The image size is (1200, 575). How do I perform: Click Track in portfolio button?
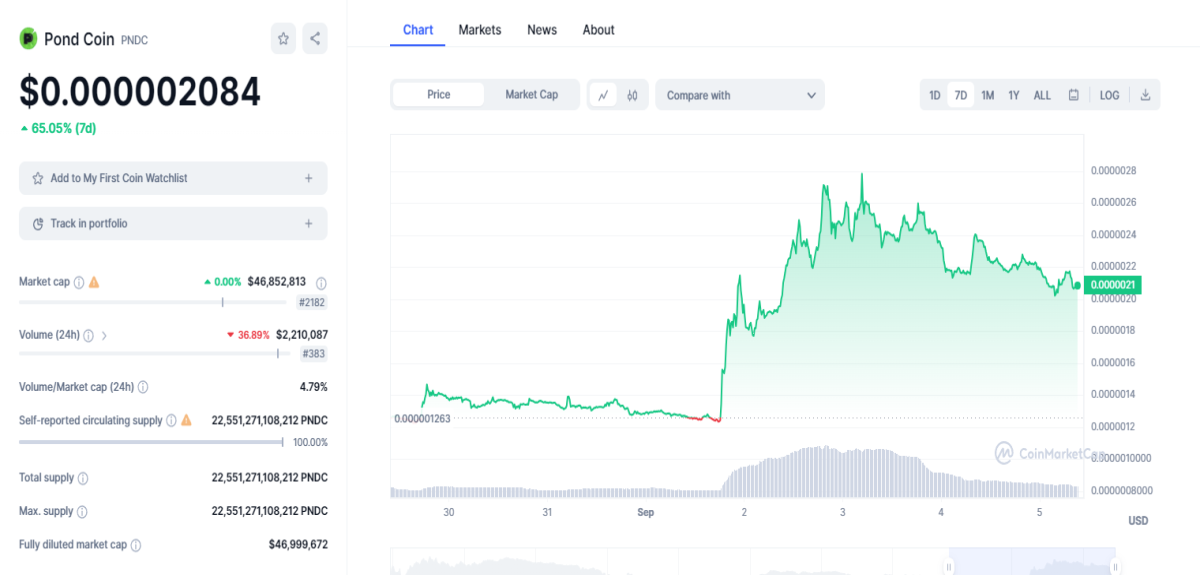tap(173, 223)
